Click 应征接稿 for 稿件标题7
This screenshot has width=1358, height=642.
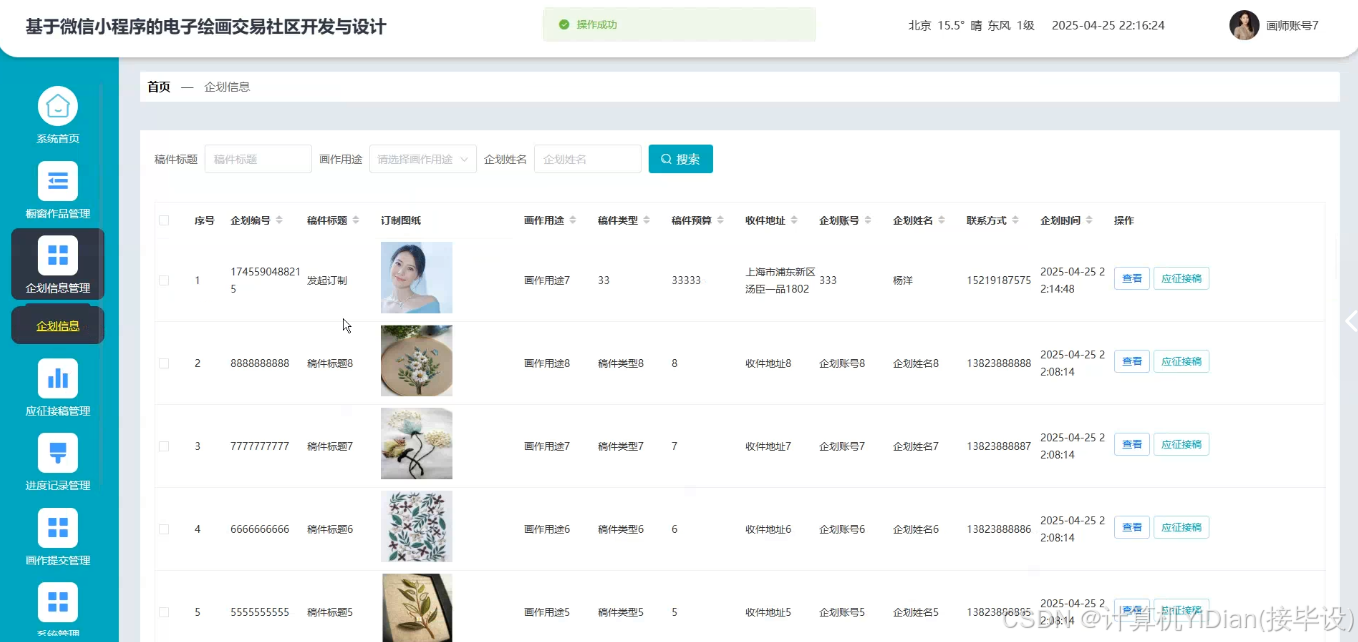pyautogui.click(x=1182, y=444)
